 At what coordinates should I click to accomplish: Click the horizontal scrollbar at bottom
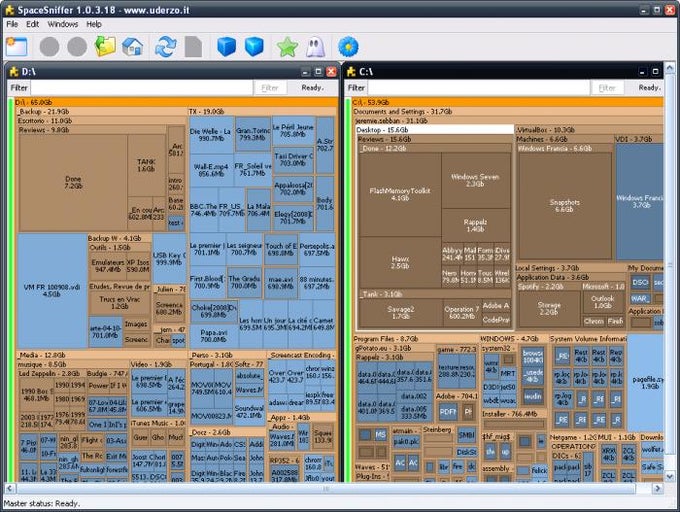pyautogui.click(x=326, y=489)
